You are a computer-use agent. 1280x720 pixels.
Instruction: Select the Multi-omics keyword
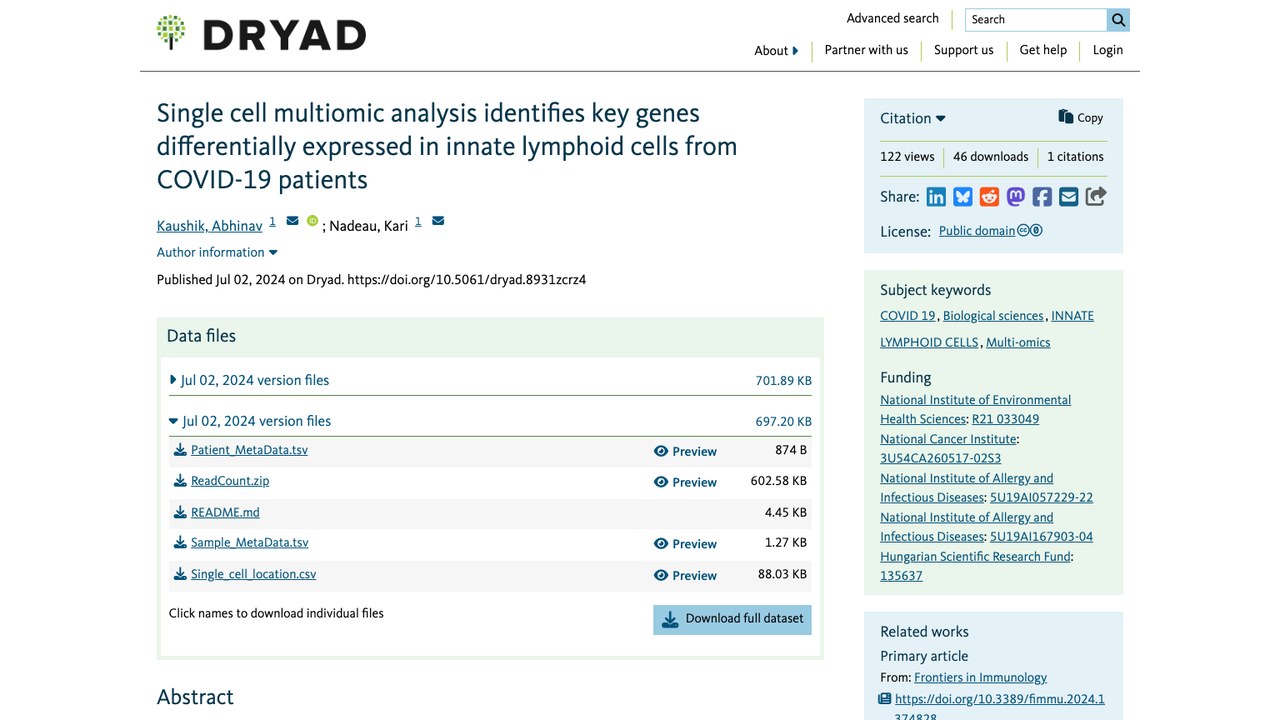[x=1018, y=342]
